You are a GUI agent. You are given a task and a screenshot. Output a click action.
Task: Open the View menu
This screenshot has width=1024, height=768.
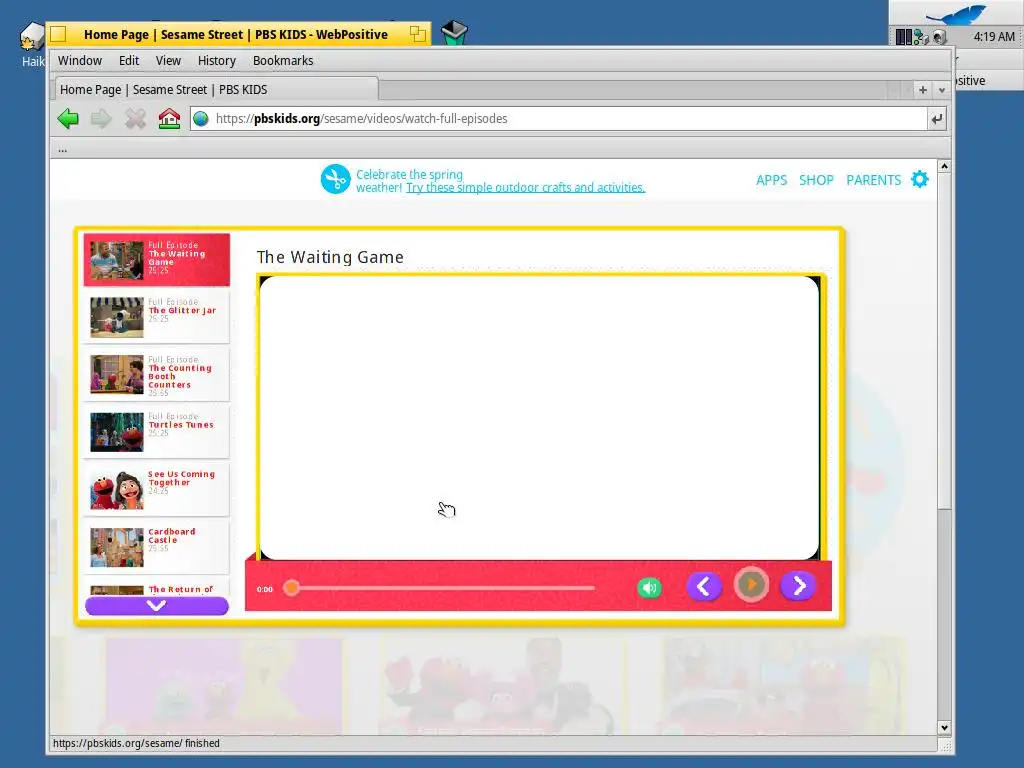click(x=168, y=61)
